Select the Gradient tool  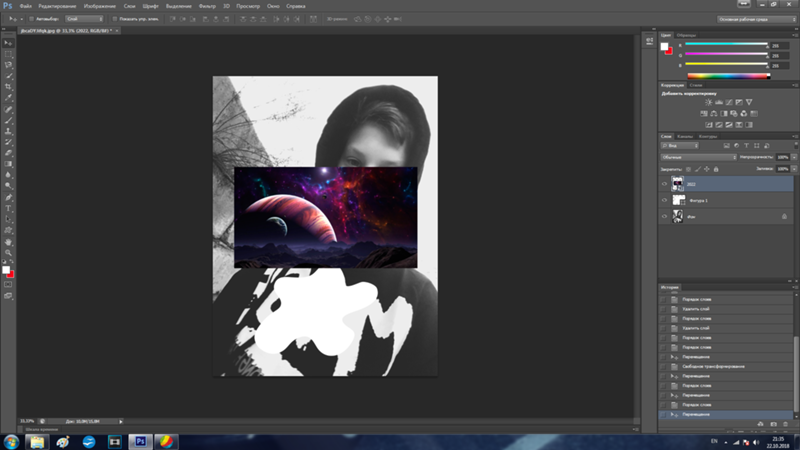tap(8, 164)
